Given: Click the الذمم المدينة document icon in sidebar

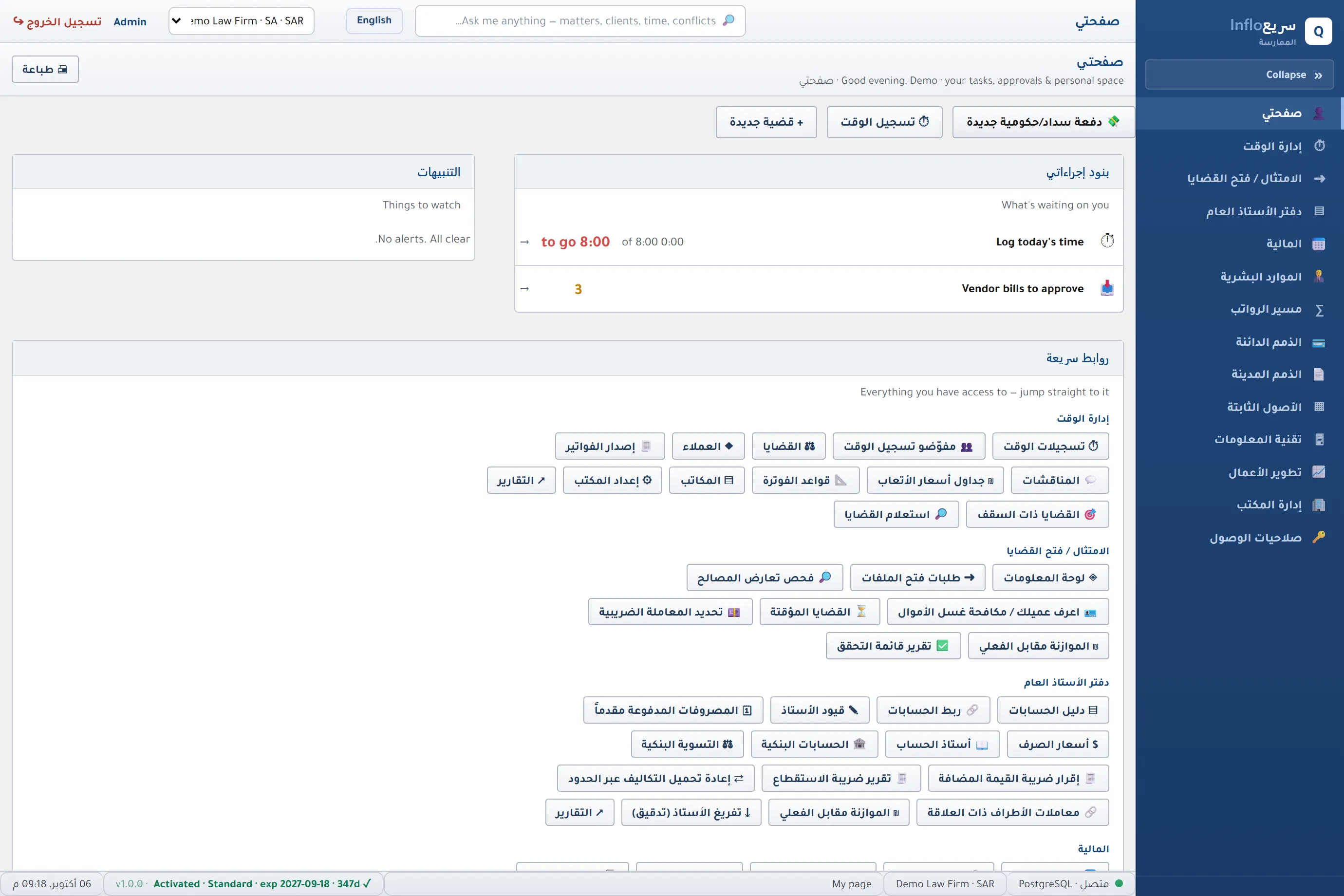Looking at the screenshot, I should [1318, 374].
